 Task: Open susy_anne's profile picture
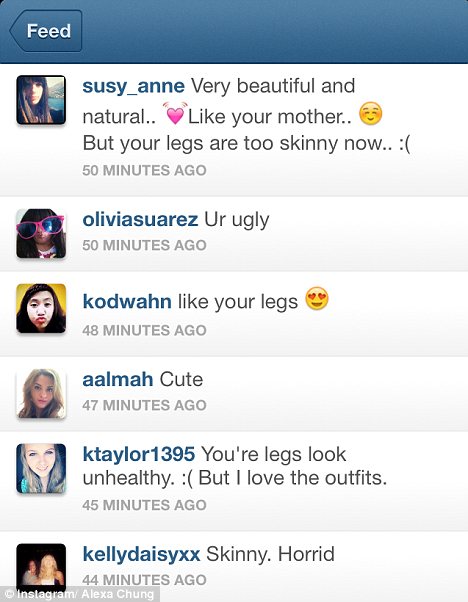click(41, 100)
